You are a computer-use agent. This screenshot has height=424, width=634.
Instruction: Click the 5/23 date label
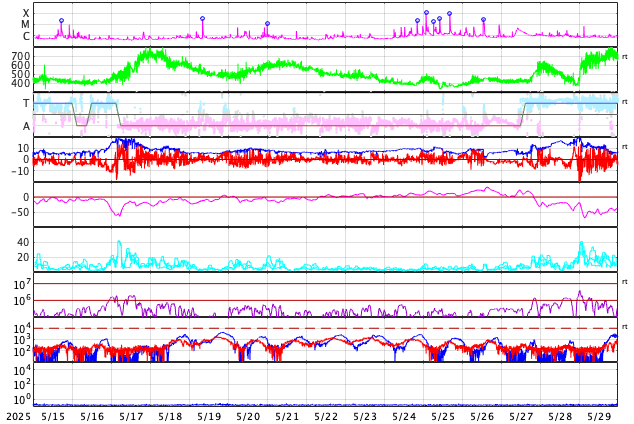(x=365, y=416)
